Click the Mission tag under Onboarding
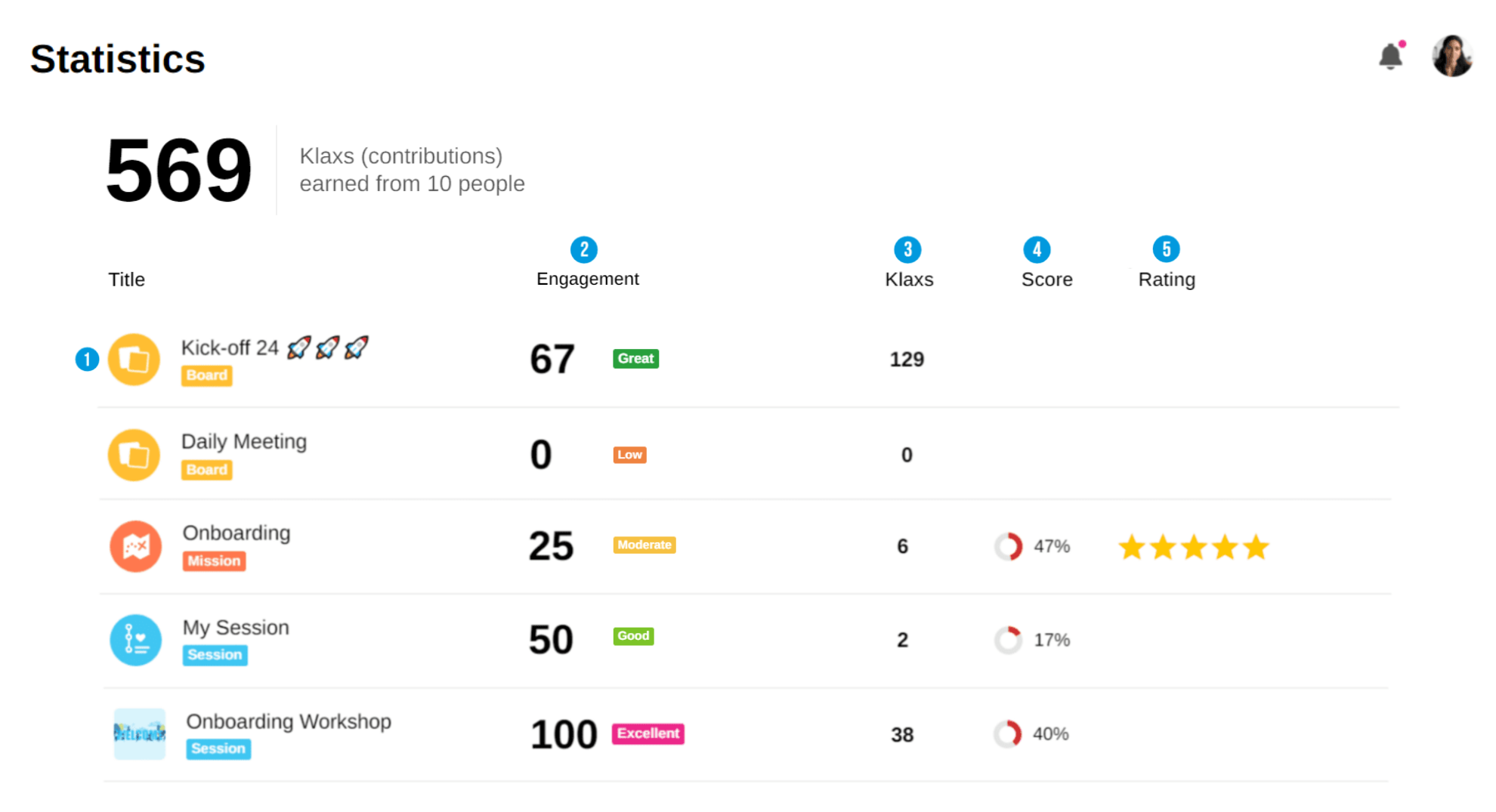 214,561
